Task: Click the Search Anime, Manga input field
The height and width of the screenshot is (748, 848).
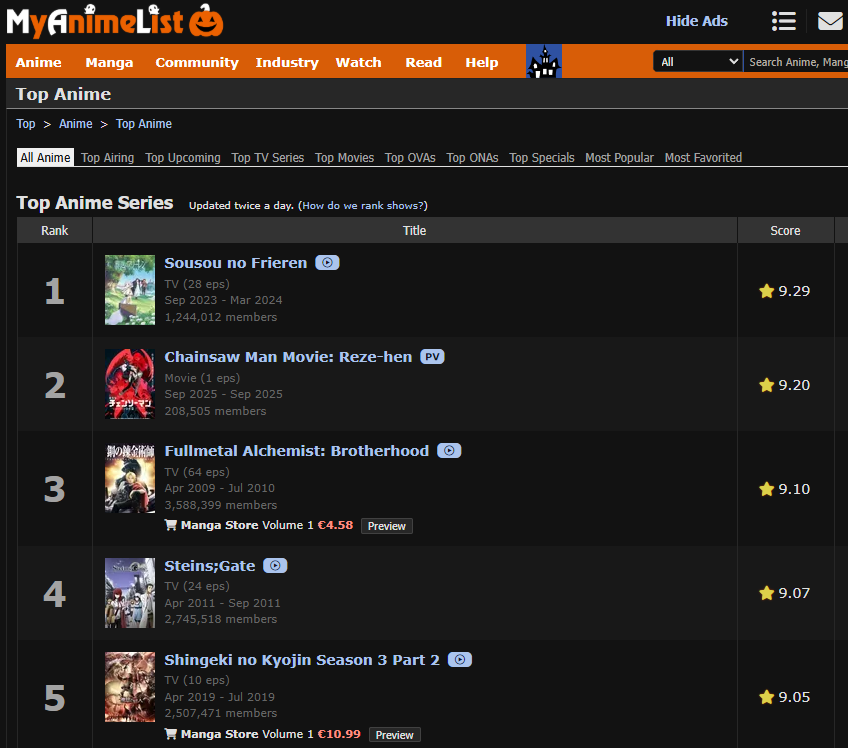Action: 796,62
